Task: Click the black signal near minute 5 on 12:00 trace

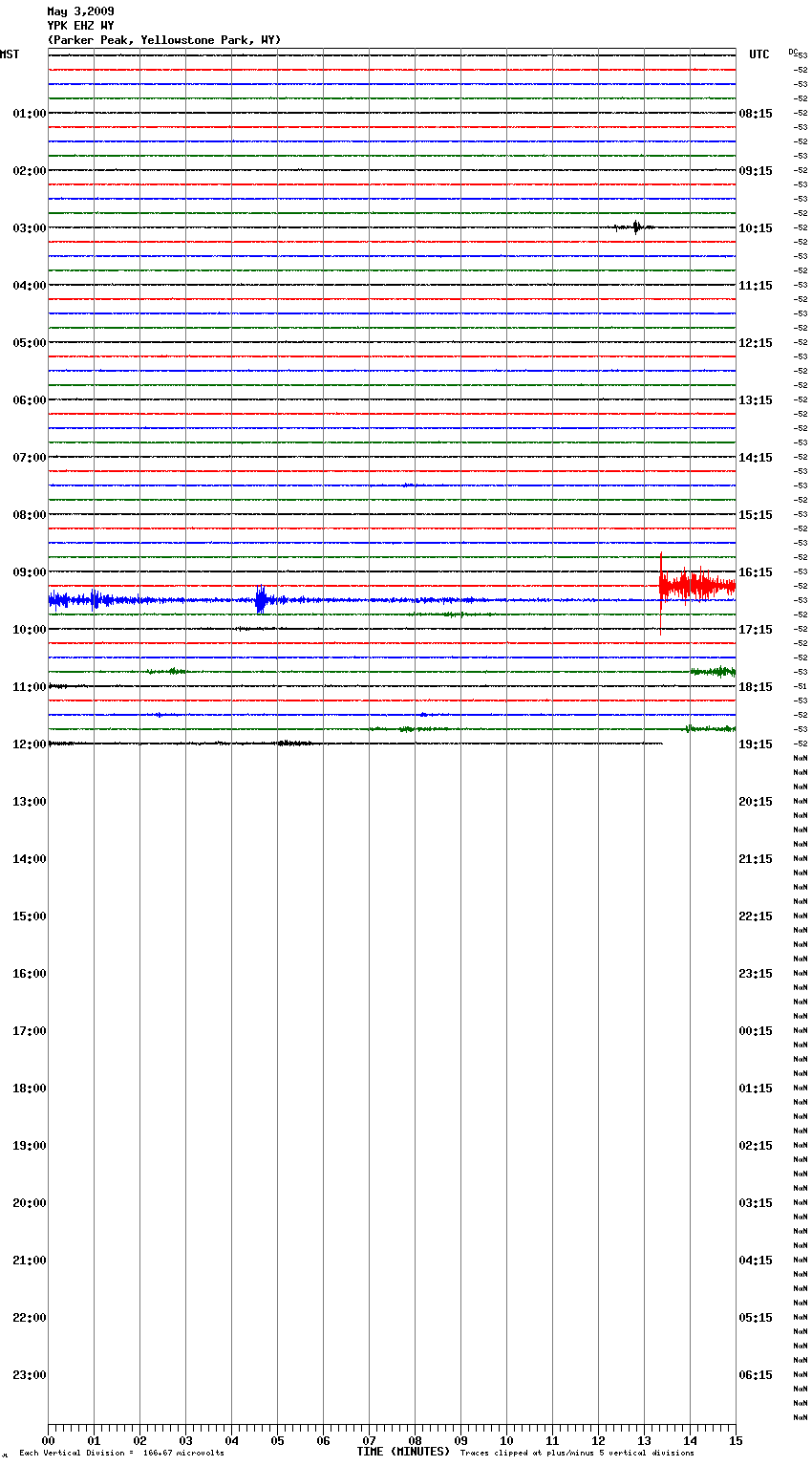Action: (x=293, y=743)
